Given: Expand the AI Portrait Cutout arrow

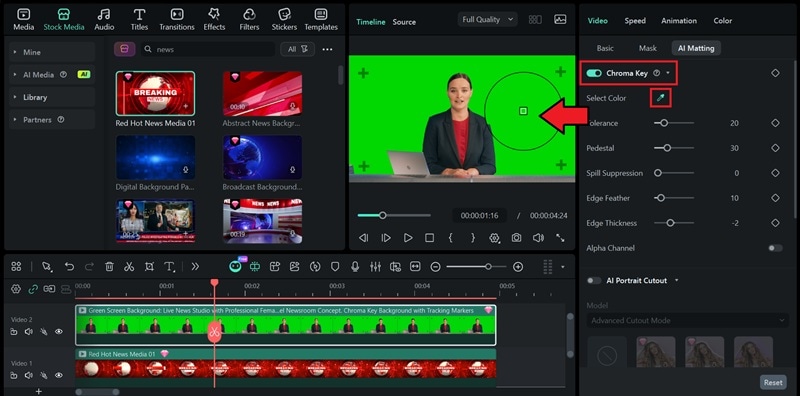Looking at the screenshot, I should click(677, 280).
